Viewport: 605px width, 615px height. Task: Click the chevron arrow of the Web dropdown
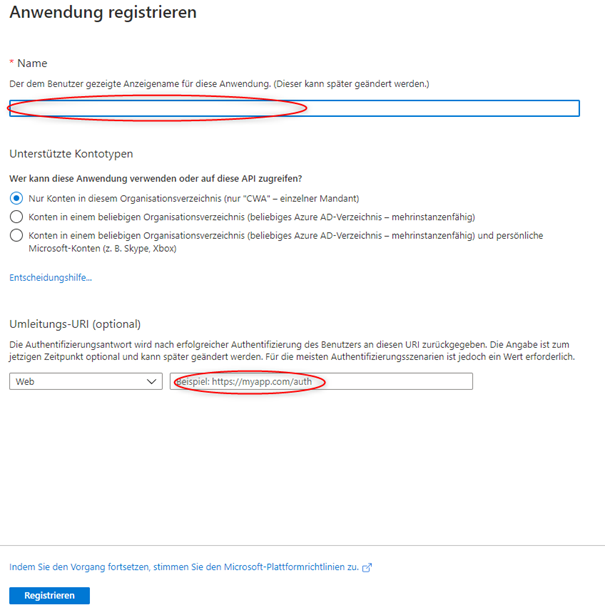152,381
